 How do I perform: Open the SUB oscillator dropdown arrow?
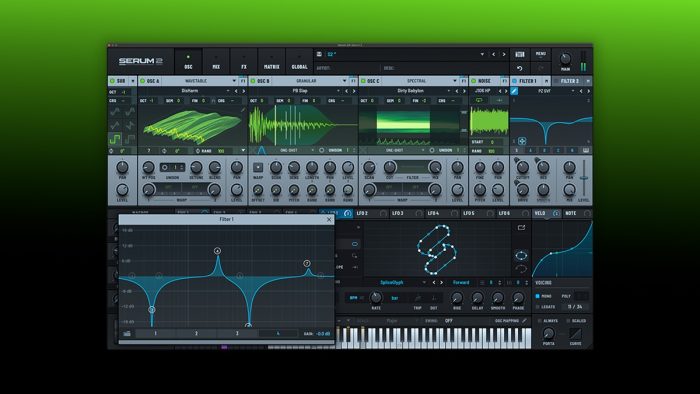133,81
